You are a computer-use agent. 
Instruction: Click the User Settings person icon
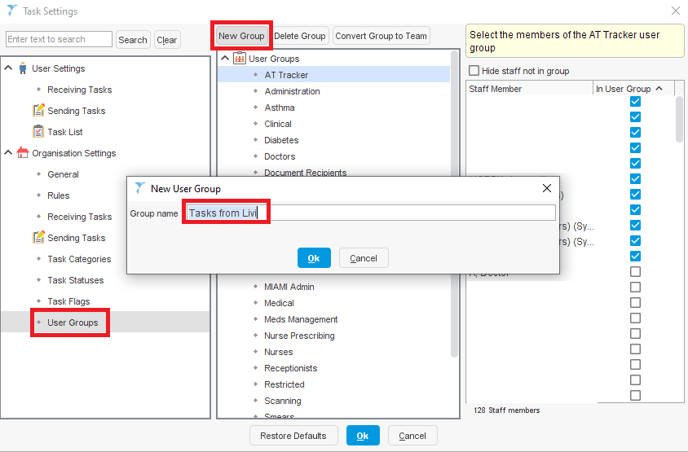[22, 69]
